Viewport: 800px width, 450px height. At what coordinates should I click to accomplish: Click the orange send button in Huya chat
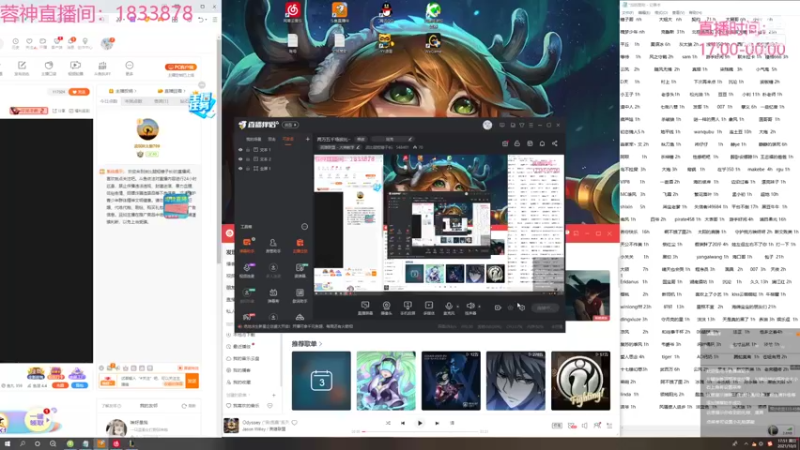pyautogui.click(x=192, y=381)
